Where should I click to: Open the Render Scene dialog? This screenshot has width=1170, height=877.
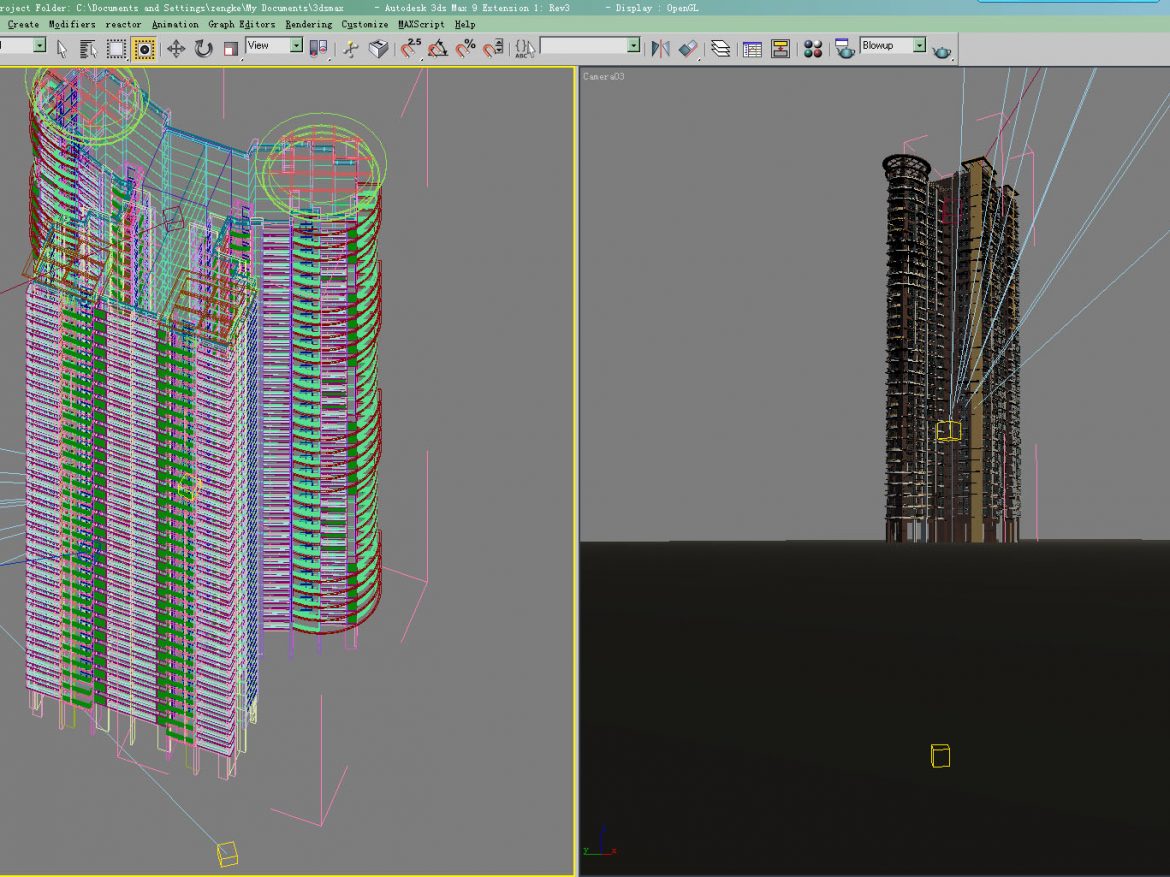(843, 46)
